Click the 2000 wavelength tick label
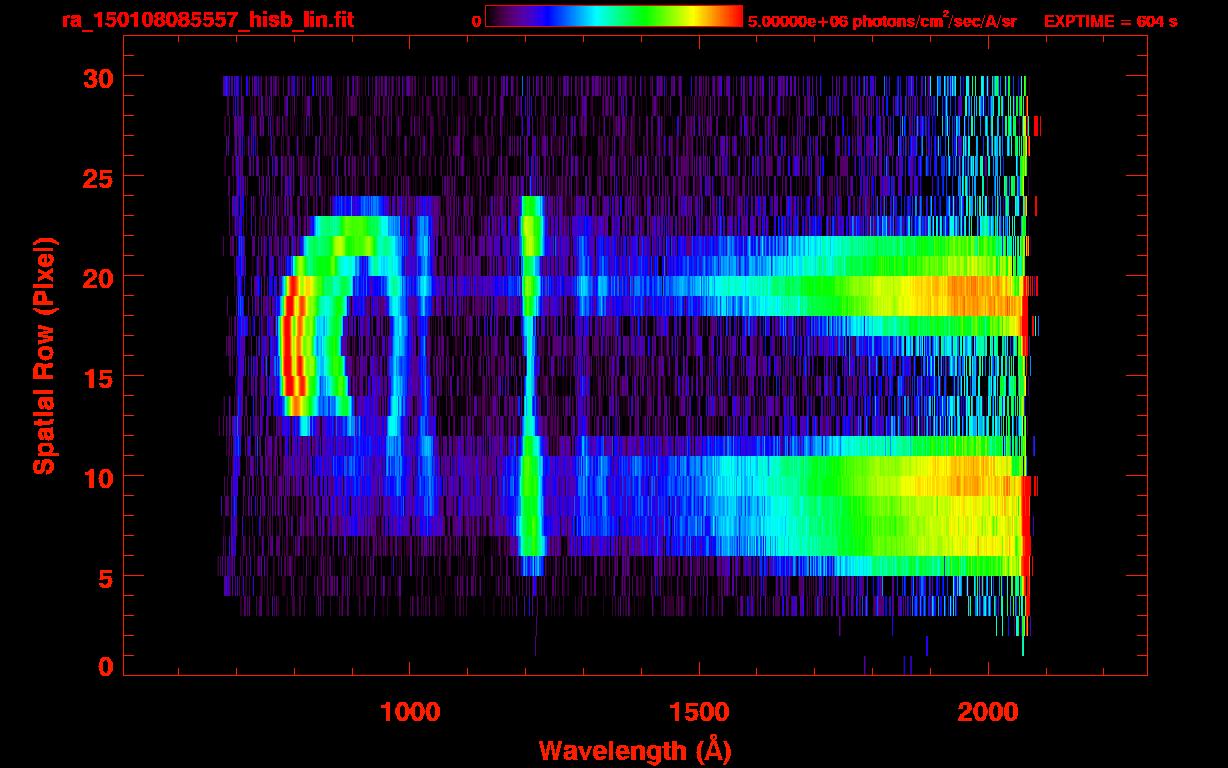This screenshot has width=1228, height=768. [x=987, y=713]
